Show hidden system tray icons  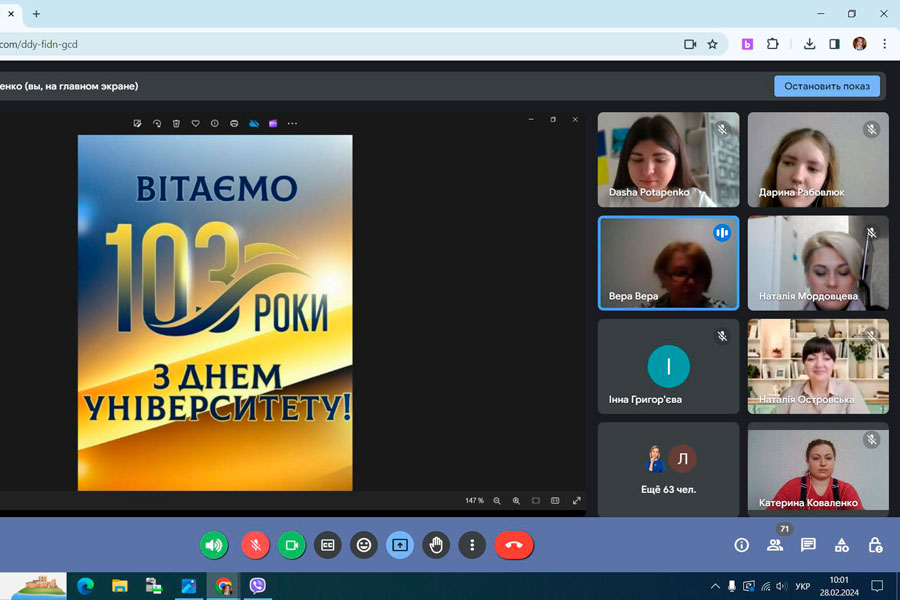715,586
